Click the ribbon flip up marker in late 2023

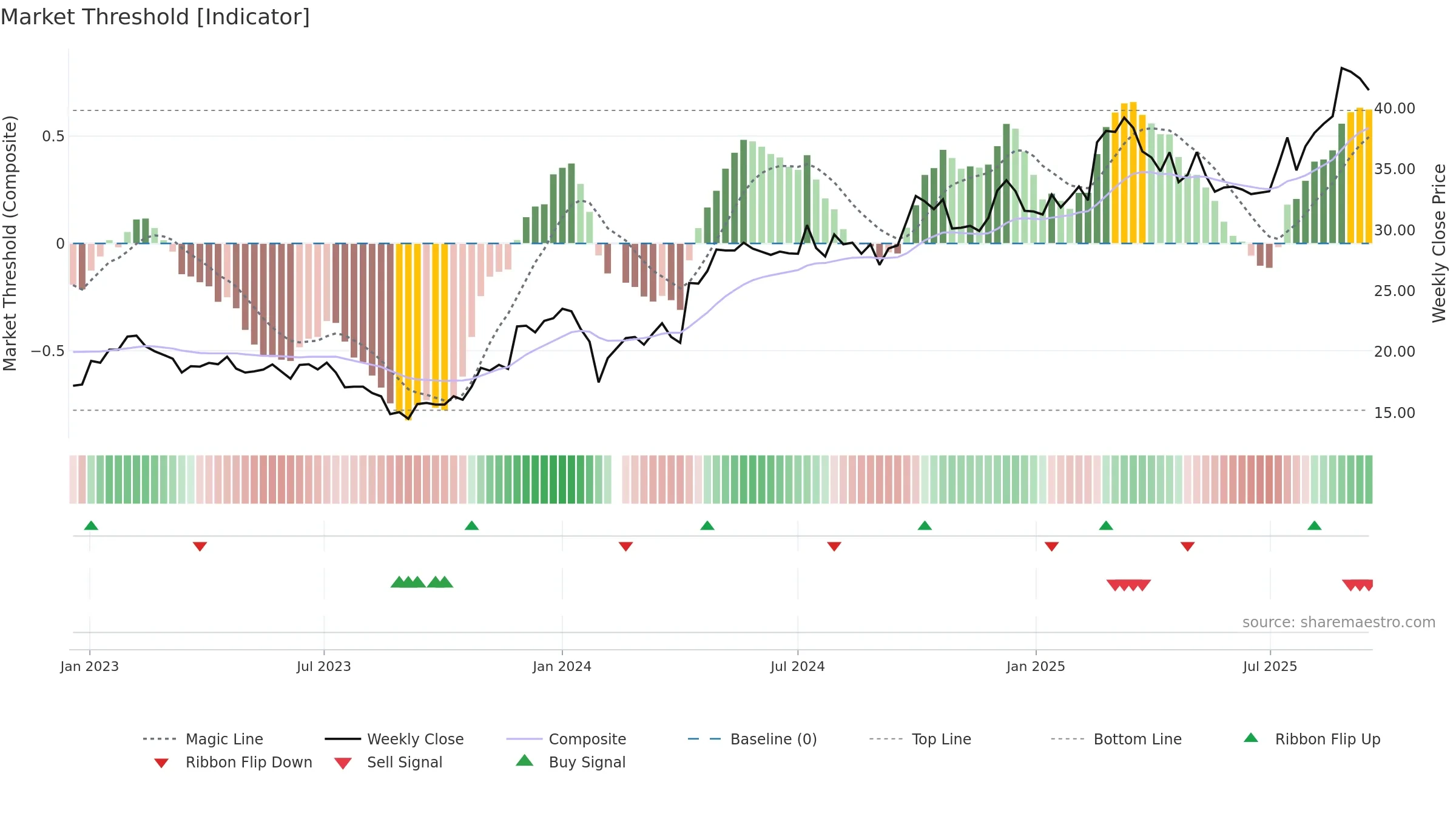click(471, 525)
